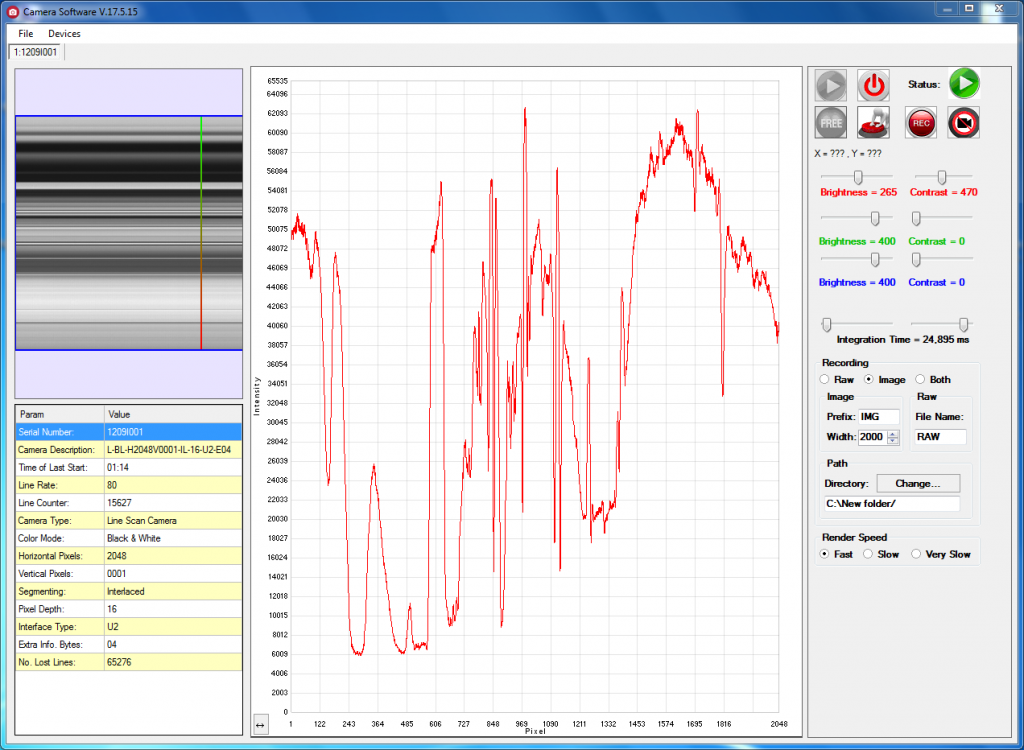1024x750 pixels.
Task: Select Both recording radio button
Action: 920,379
